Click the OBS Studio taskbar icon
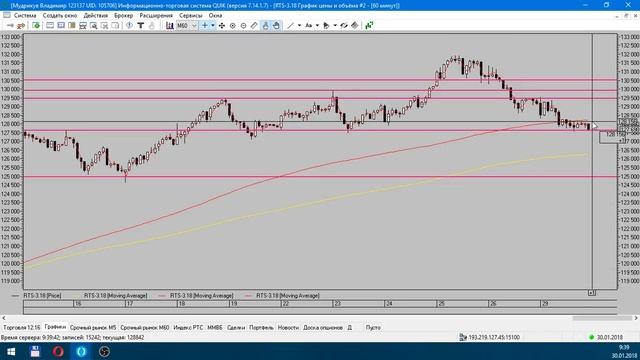The height and width of the screenshot is (360, 640). 104,351
